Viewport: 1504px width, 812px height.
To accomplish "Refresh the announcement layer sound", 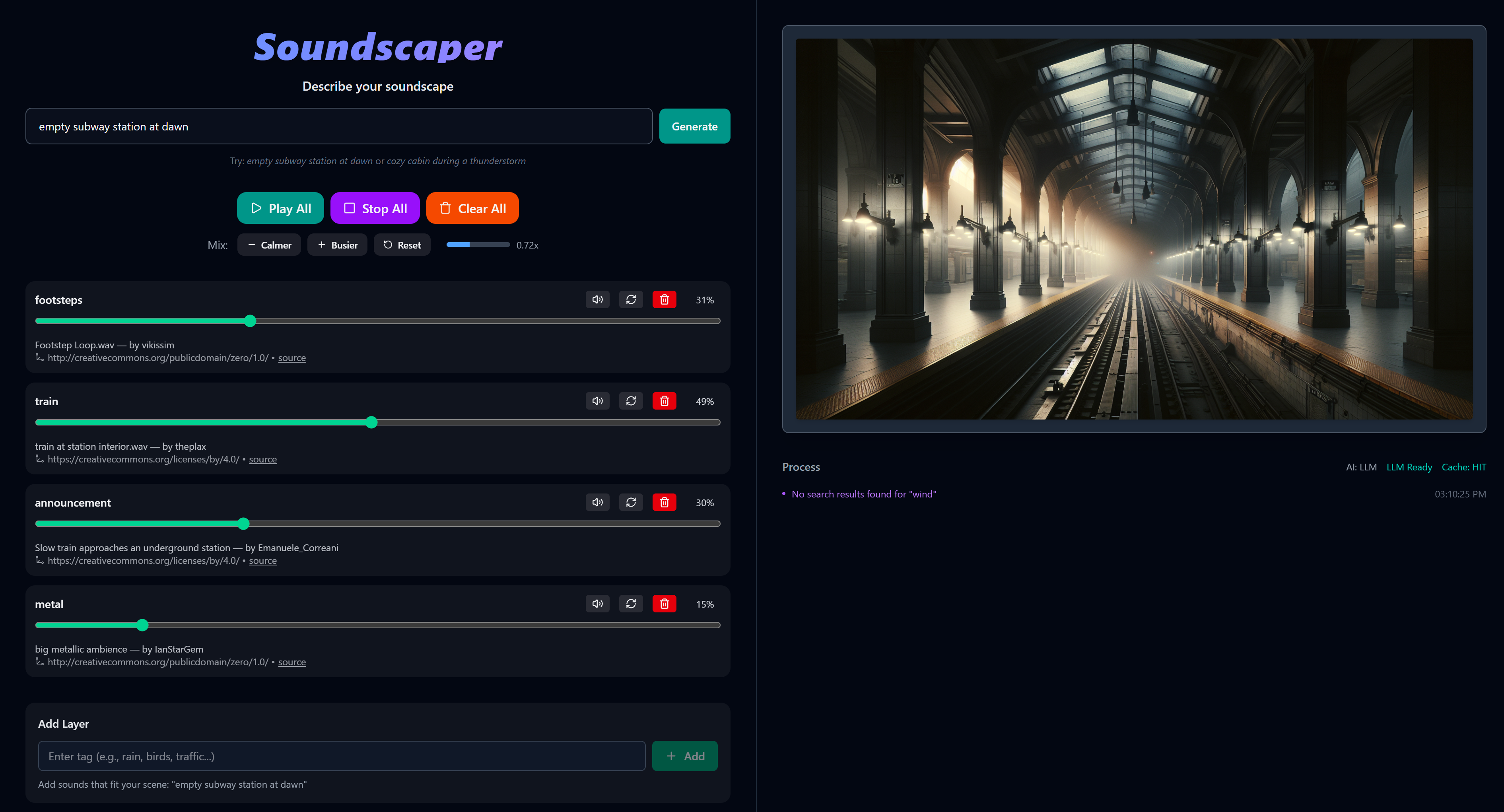I will [x=631, y=502].
